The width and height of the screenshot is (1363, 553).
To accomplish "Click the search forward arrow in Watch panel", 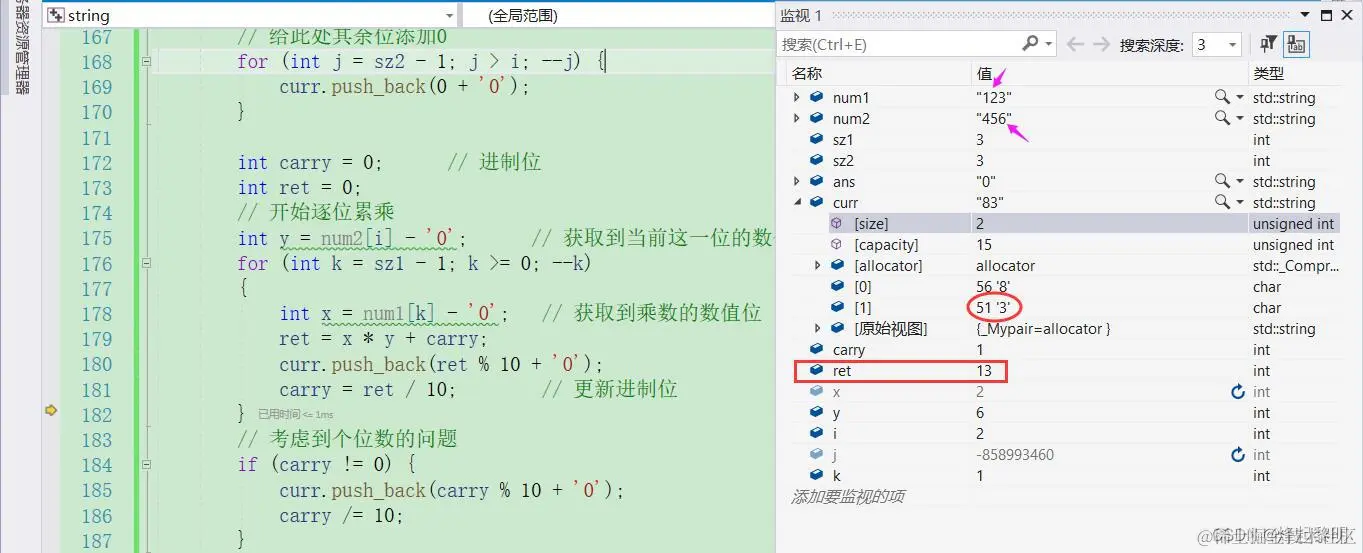I will tap(1101, 44).
